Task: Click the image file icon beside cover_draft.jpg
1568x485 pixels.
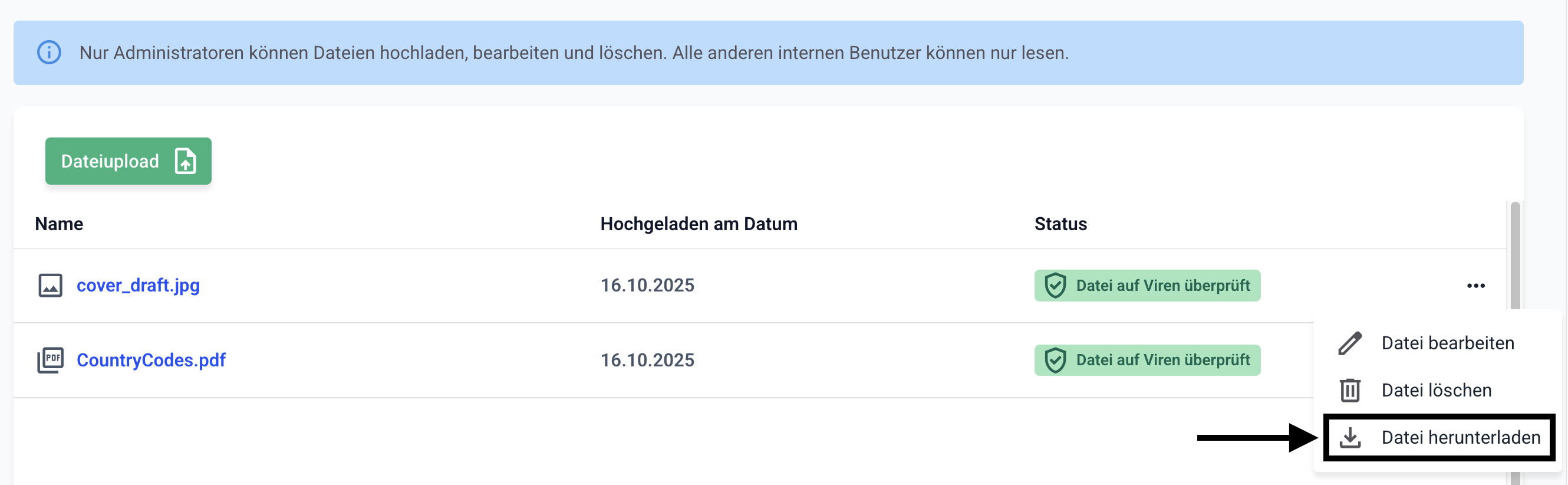Action: (51, 285)
